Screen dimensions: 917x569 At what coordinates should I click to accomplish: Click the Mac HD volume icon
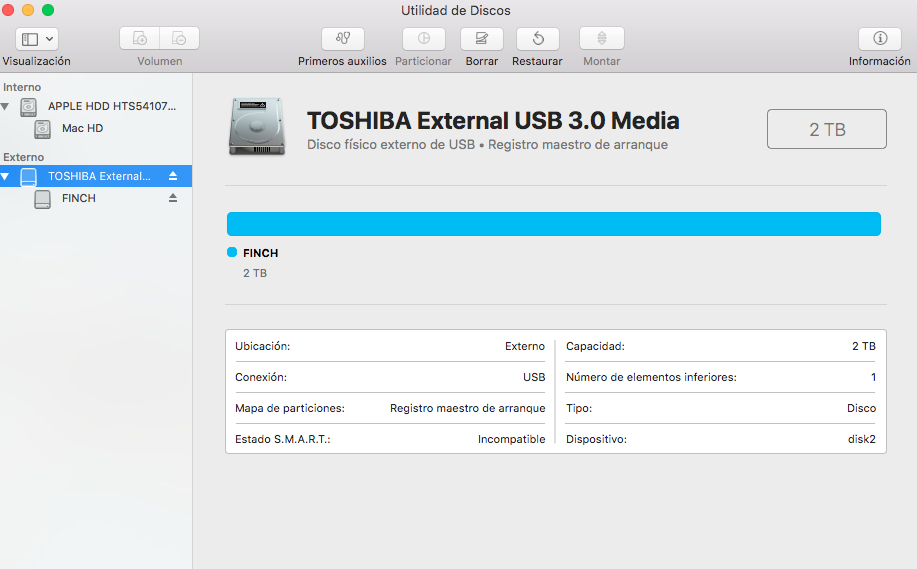42,129
